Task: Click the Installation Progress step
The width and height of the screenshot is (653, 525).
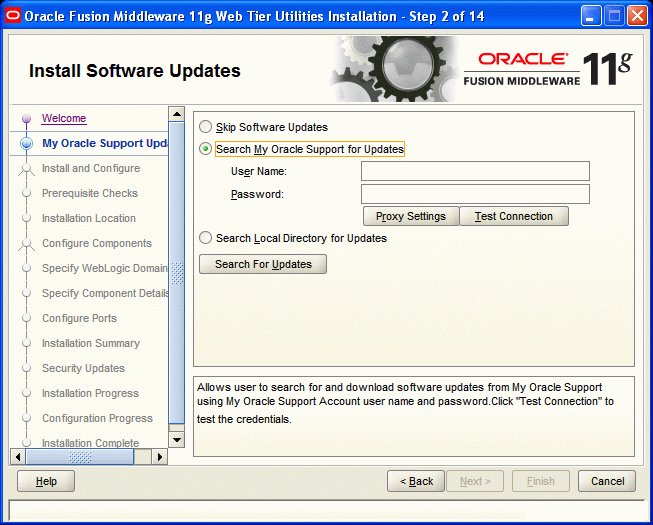Action: click(x=90, y=393)
